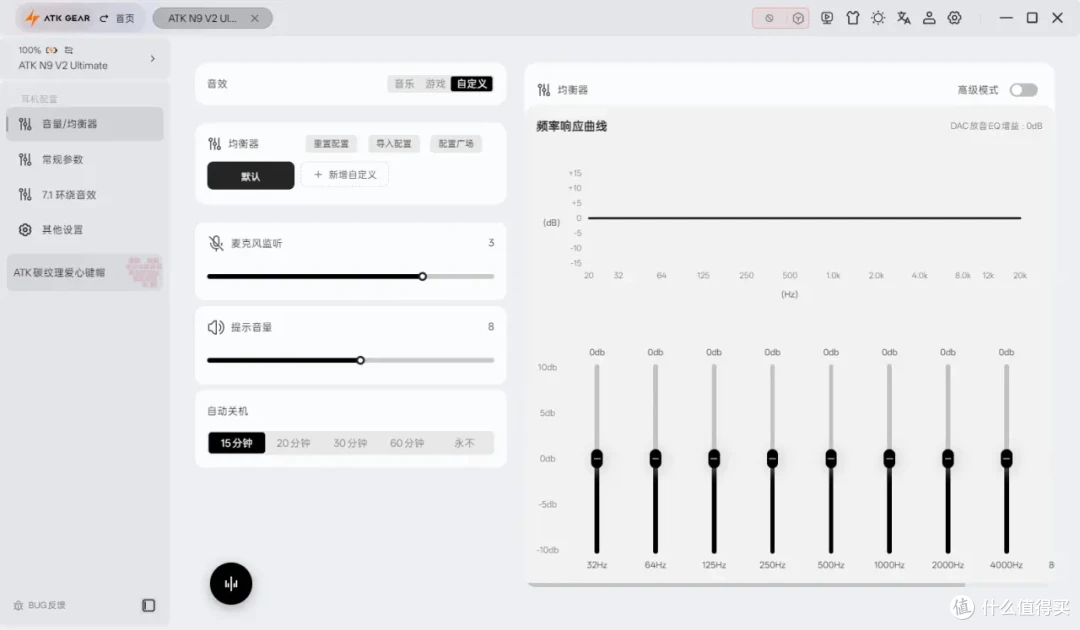
Task: Click the 2000Hz equalizer slider knob
Action: (x=948, y=459)
